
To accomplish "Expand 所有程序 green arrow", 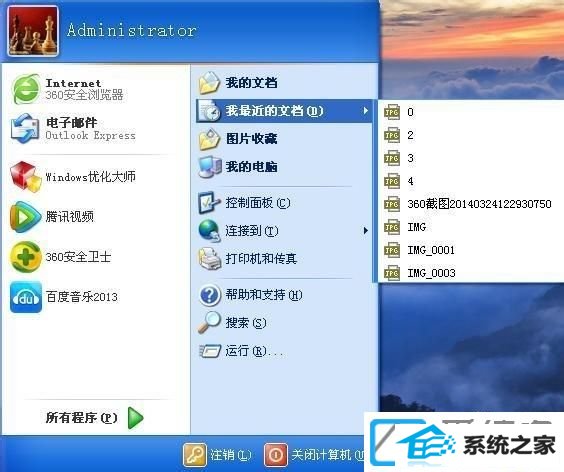I will tap(136, 418).
